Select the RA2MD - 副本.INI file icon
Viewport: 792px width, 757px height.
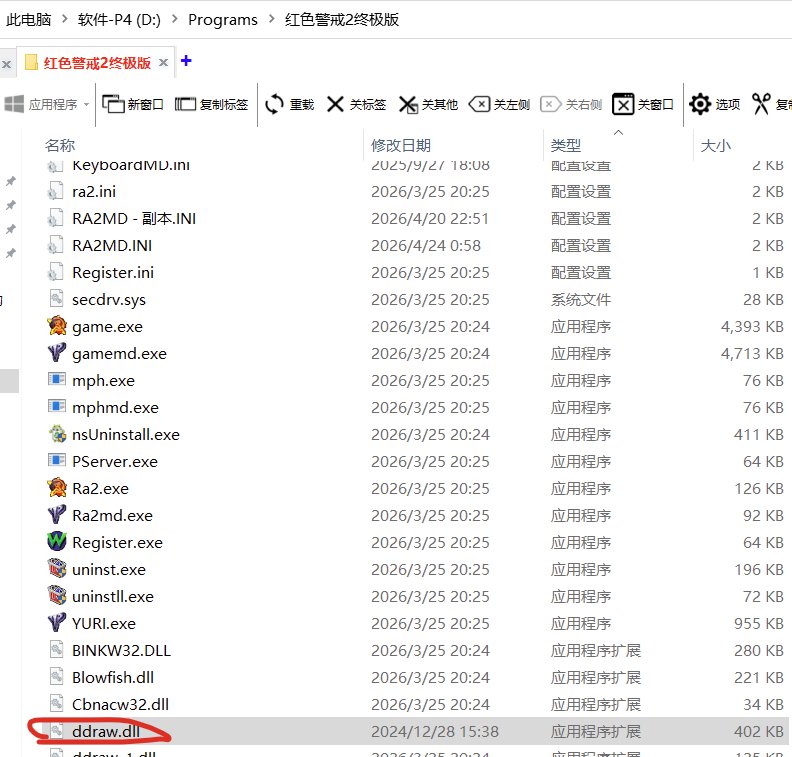tap(56, 218)
